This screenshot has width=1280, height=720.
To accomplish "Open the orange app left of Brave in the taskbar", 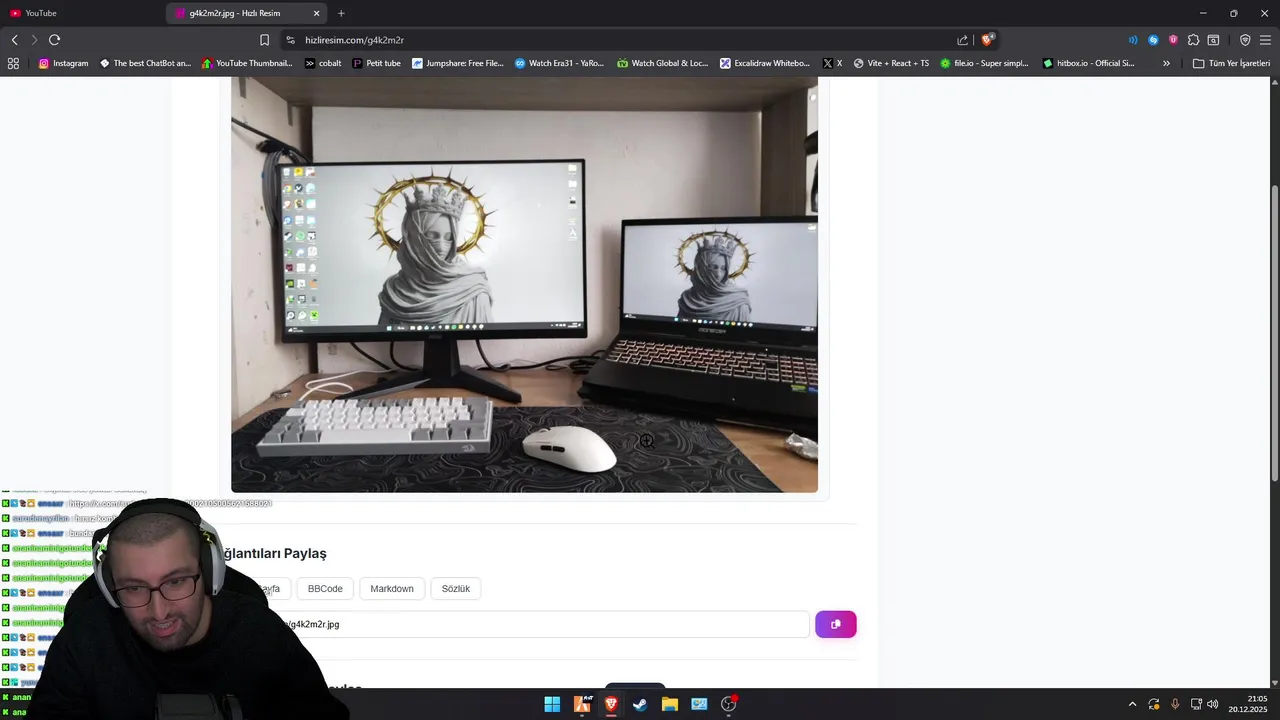I will tap(582, 704).
